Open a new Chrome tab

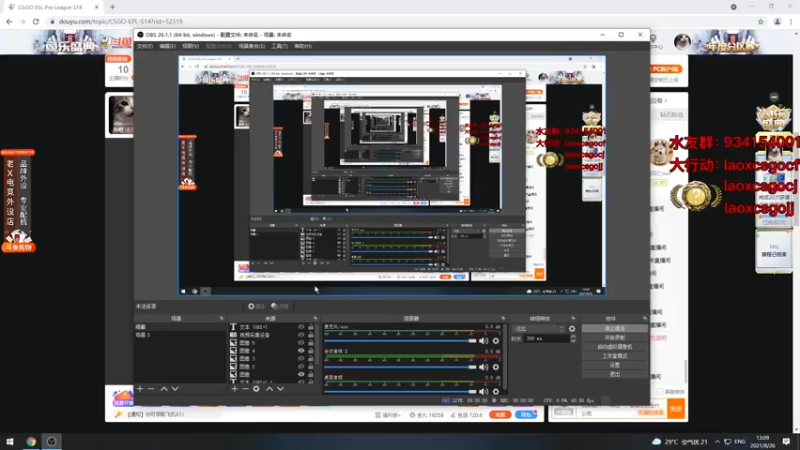coord(112,7)
